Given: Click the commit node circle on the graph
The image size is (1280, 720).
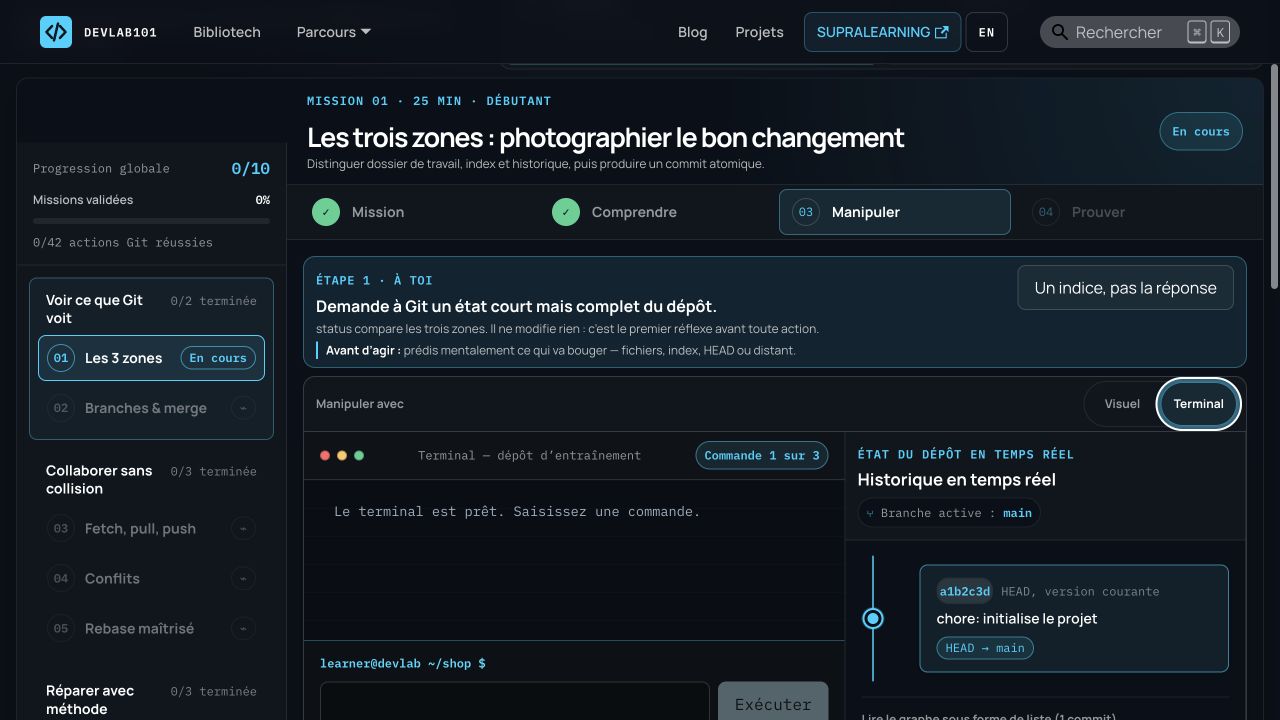Looking at the screenshot, I should click(x=873, y=619).
